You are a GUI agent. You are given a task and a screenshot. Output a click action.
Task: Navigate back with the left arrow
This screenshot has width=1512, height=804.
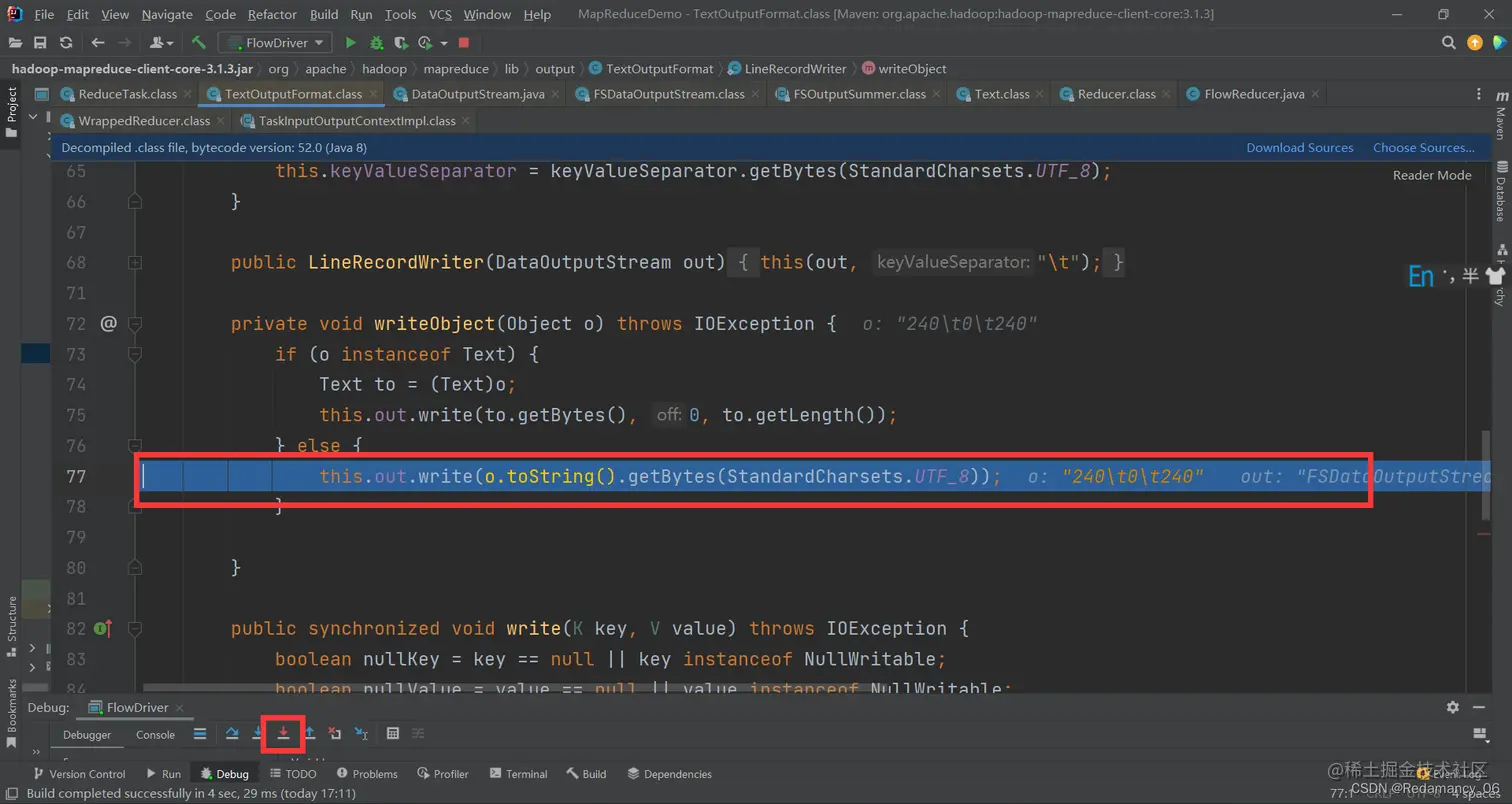click(97, 43)
